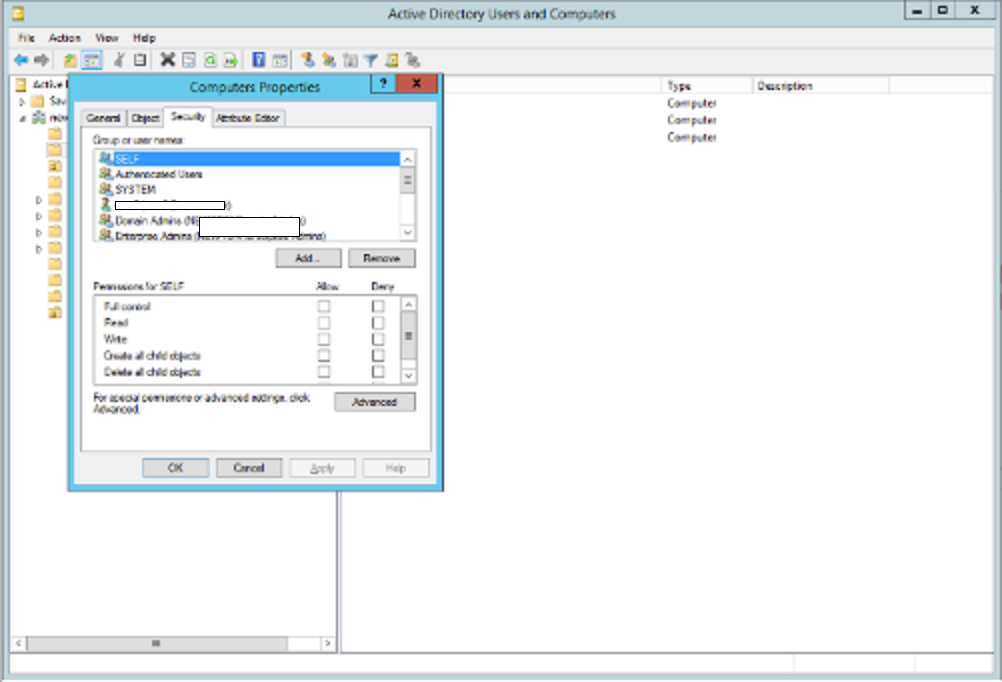Allow Full control for SELF
This screenshot has width=1002, height=682.
[x=324, y=306]
